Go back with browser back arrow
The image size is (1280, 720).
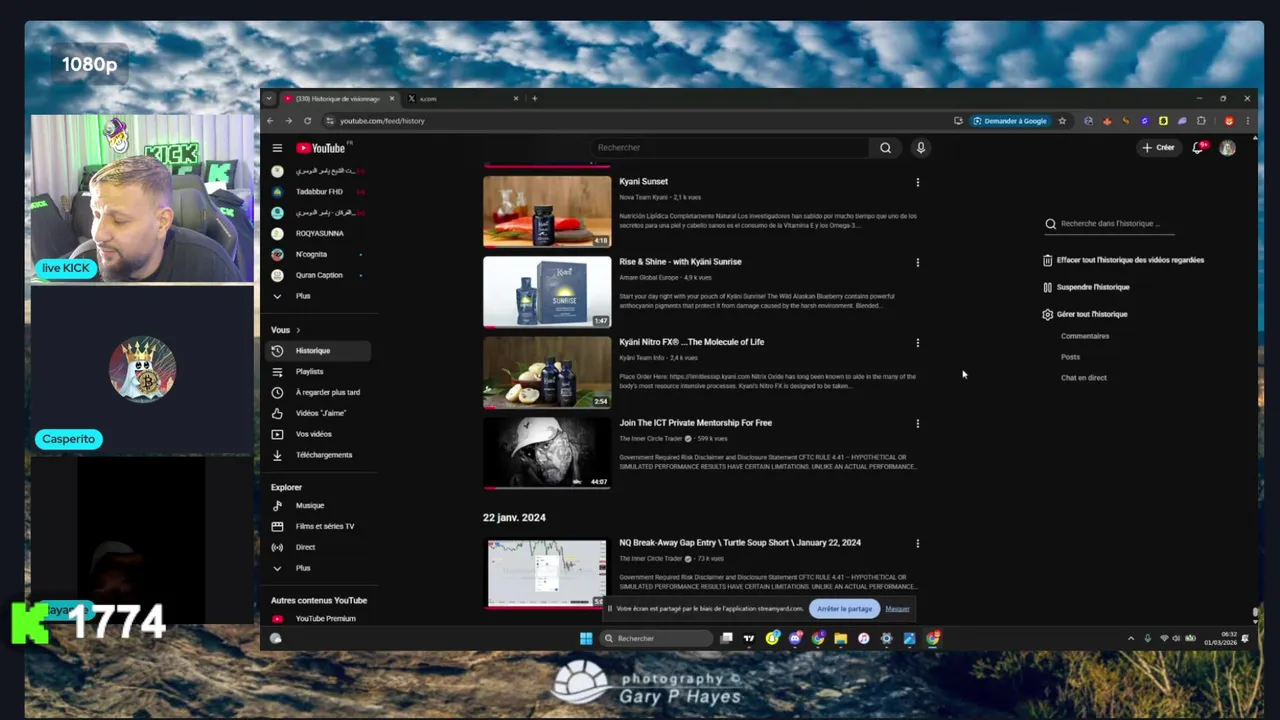click(270, 121)
